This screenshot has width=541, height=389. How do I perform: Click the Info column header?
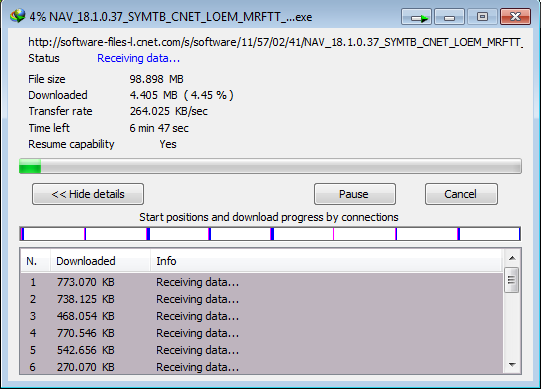tap(326, 261)
